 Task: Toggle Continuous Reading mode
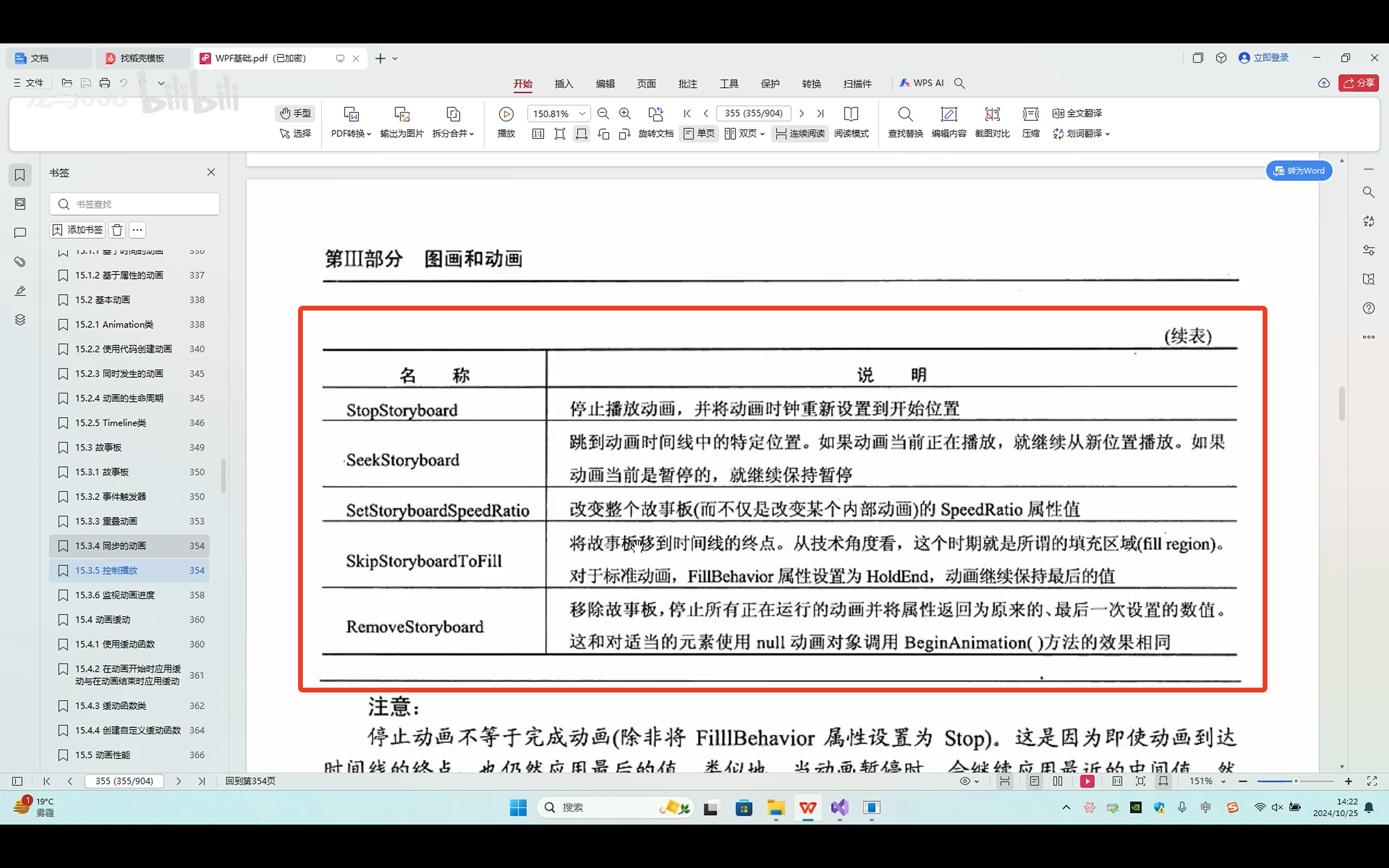(800, 133)
